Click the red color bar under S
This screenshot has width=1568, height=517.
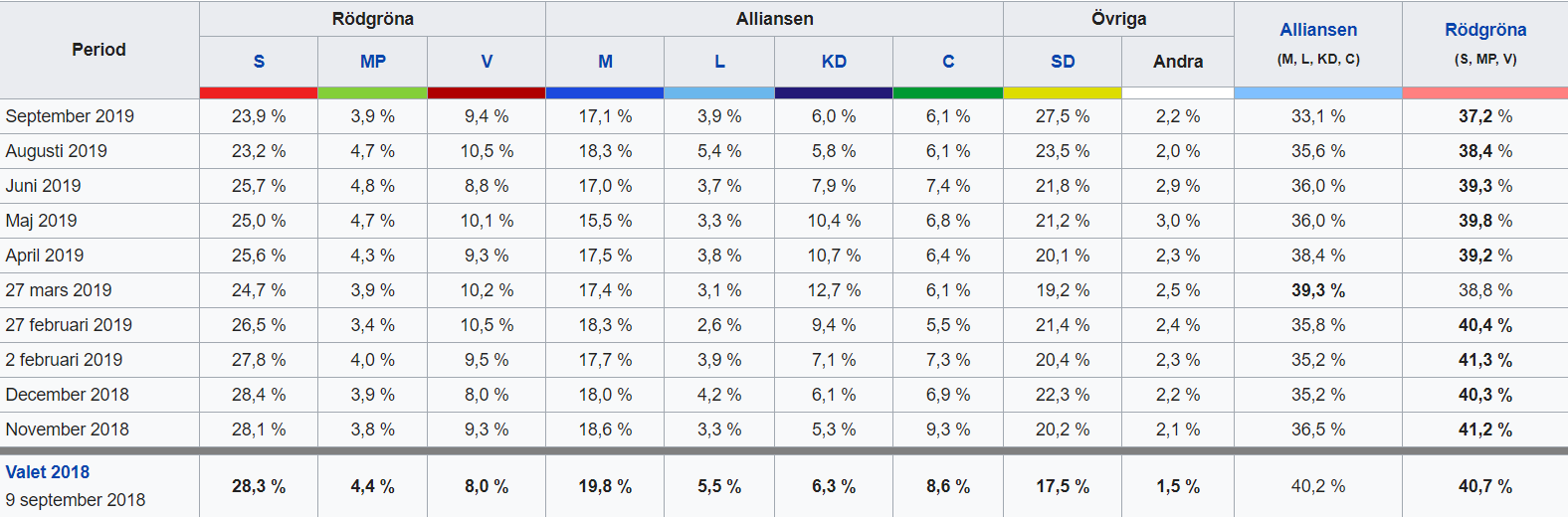(x=259, y=92)
